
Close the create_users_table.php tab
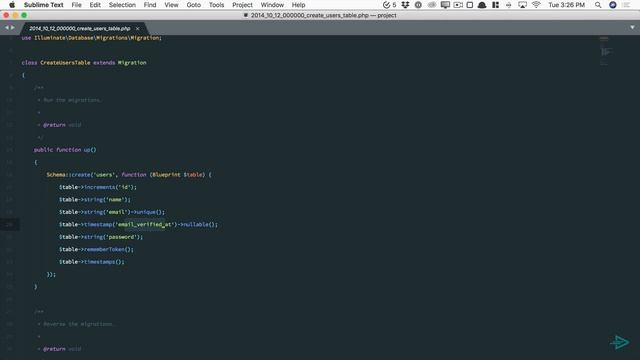138,29
